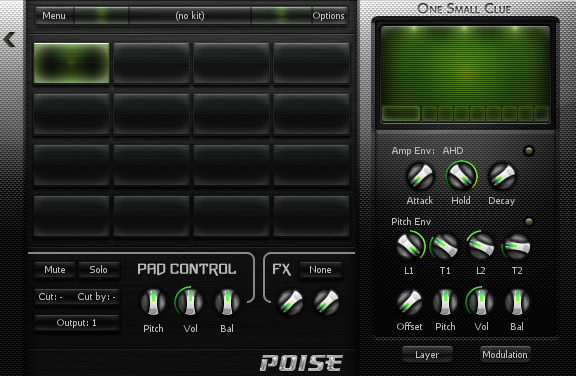Click the left arrow collapse icon
The image size is (576, 376).
point(9,39)
